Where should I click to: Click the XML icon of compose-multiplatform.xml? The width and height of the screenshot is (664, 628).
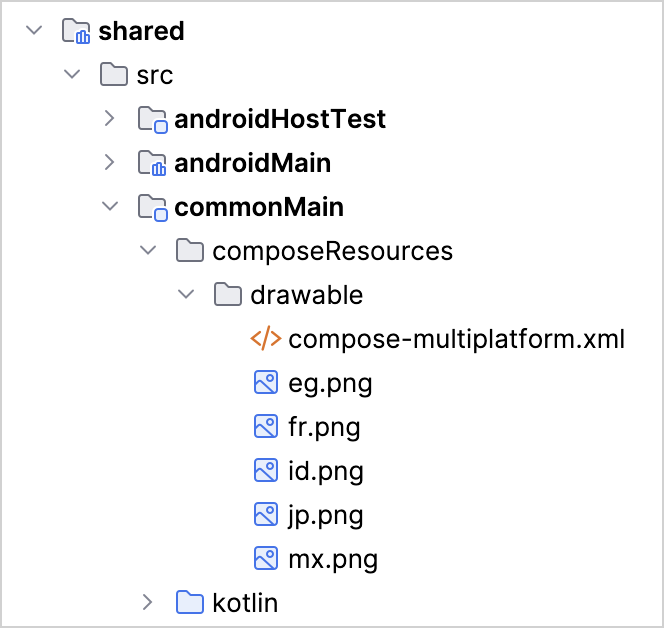click(x=266, y=339)
